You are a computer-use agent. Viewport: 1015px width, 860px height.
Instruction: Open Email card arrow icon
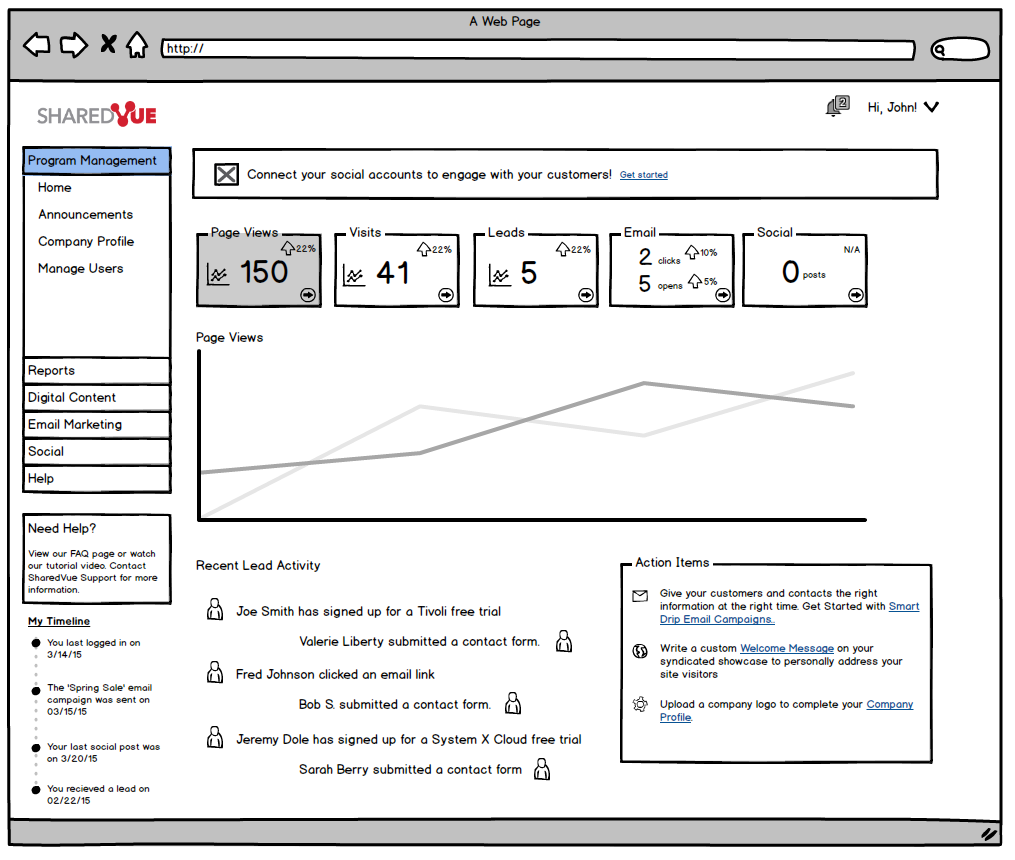click(723, 295)
